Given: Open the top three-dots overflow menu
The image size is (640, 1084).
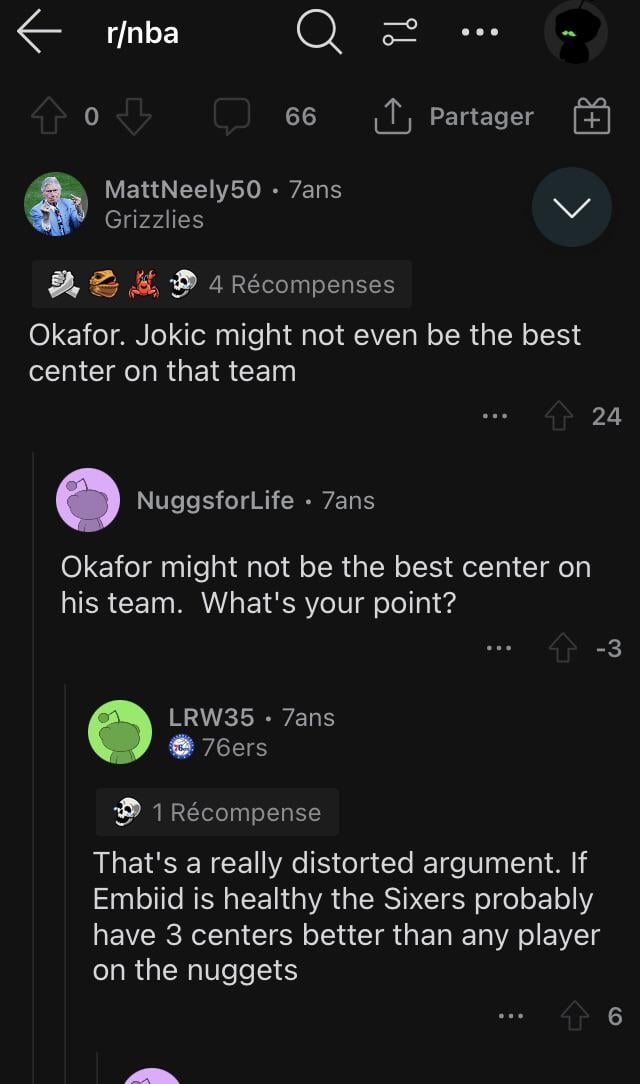Looking at the screenshot, I should point(480,33).
